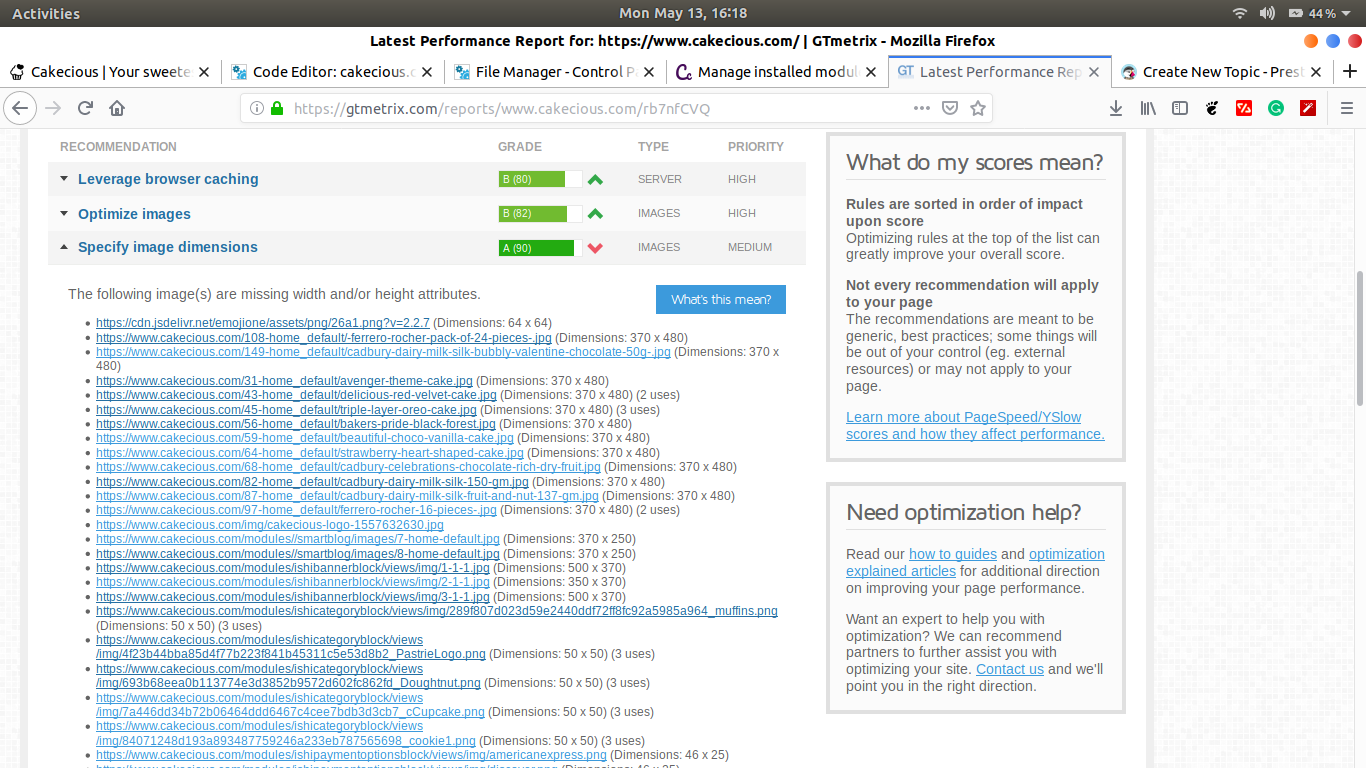Image resolution: width=1366 pixels, height=768 pixels.
Task: Go back to the previous page
Action: (21, 108)
